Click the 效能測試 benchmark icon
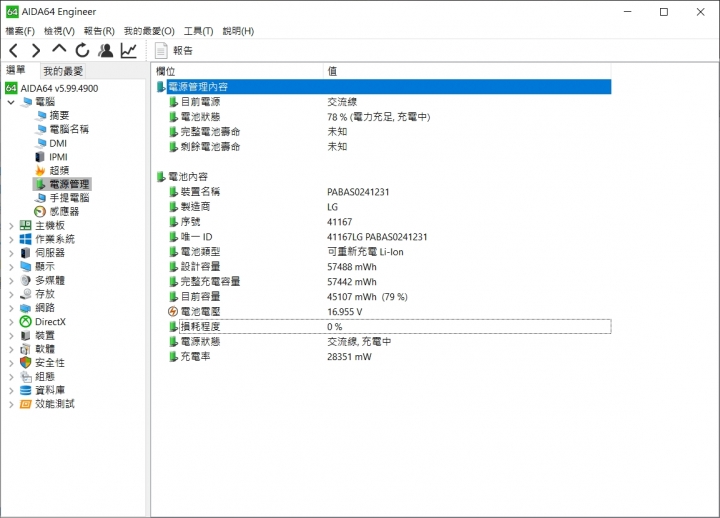Screen dimensions: 720x518 pos(26,404)
